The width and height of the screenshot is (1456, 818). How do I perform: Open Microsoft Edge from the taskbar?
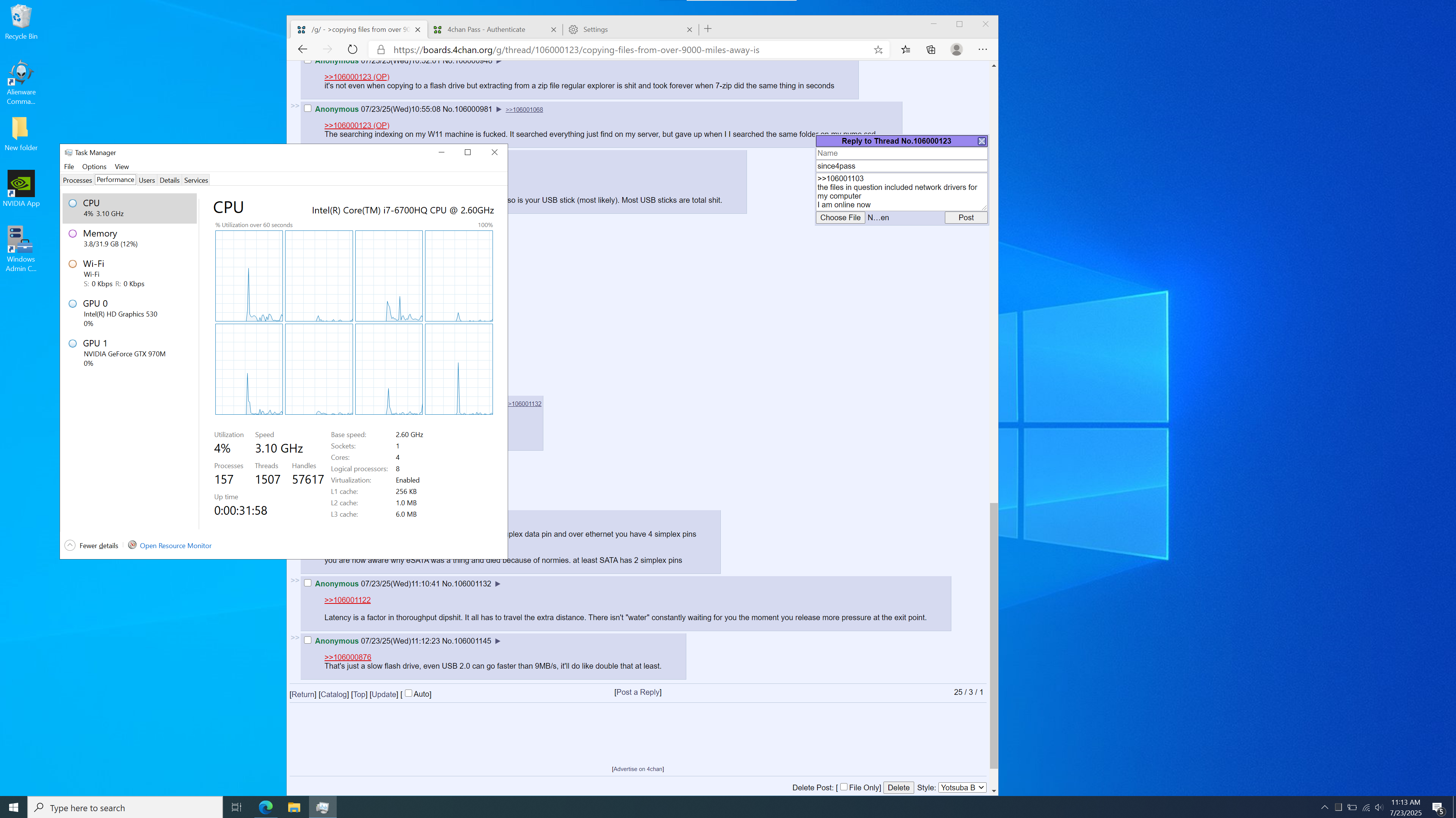(x=265, y=807)
